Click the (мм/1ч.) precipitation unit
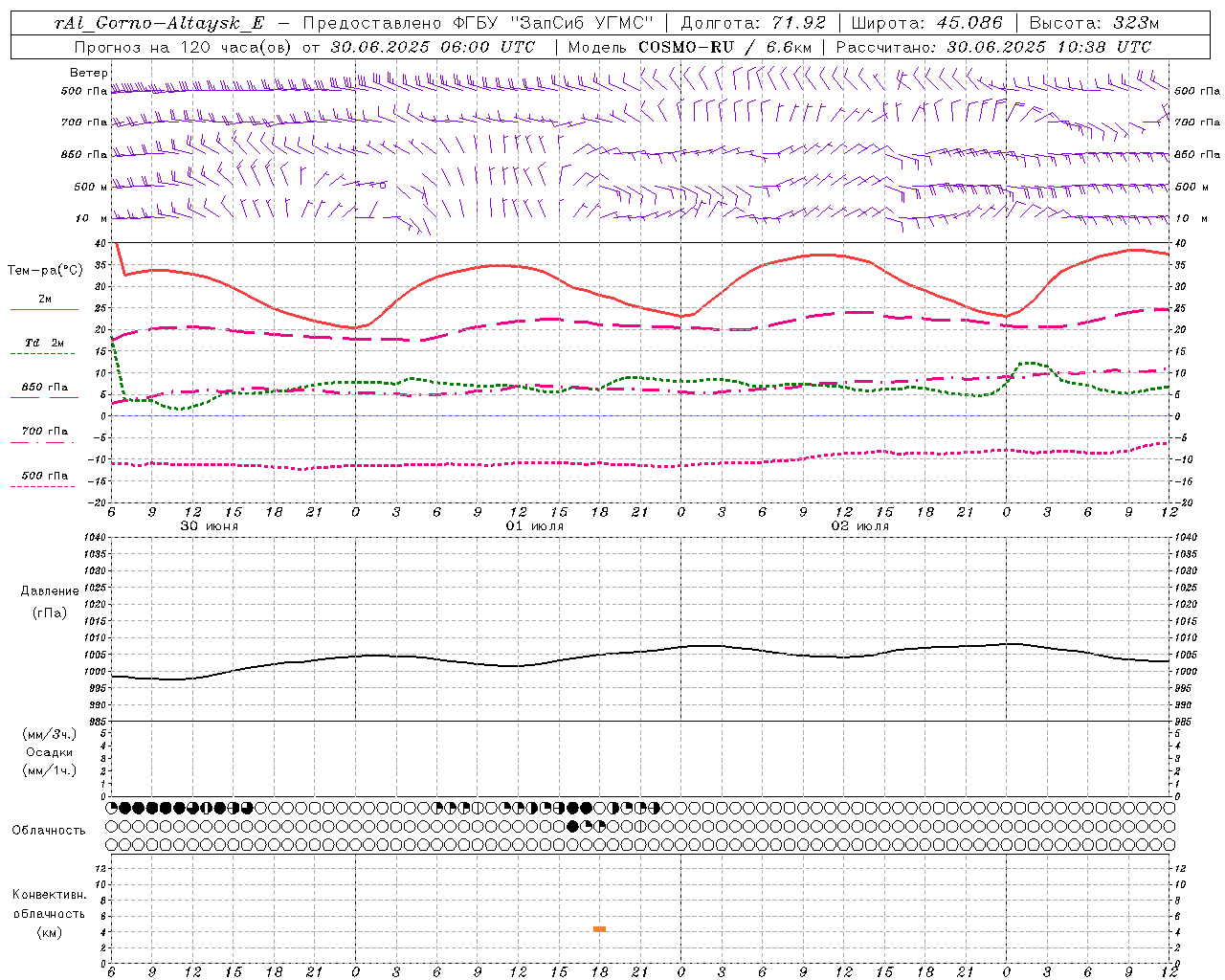The image size is (1225, 980). (x=50, y=770)
